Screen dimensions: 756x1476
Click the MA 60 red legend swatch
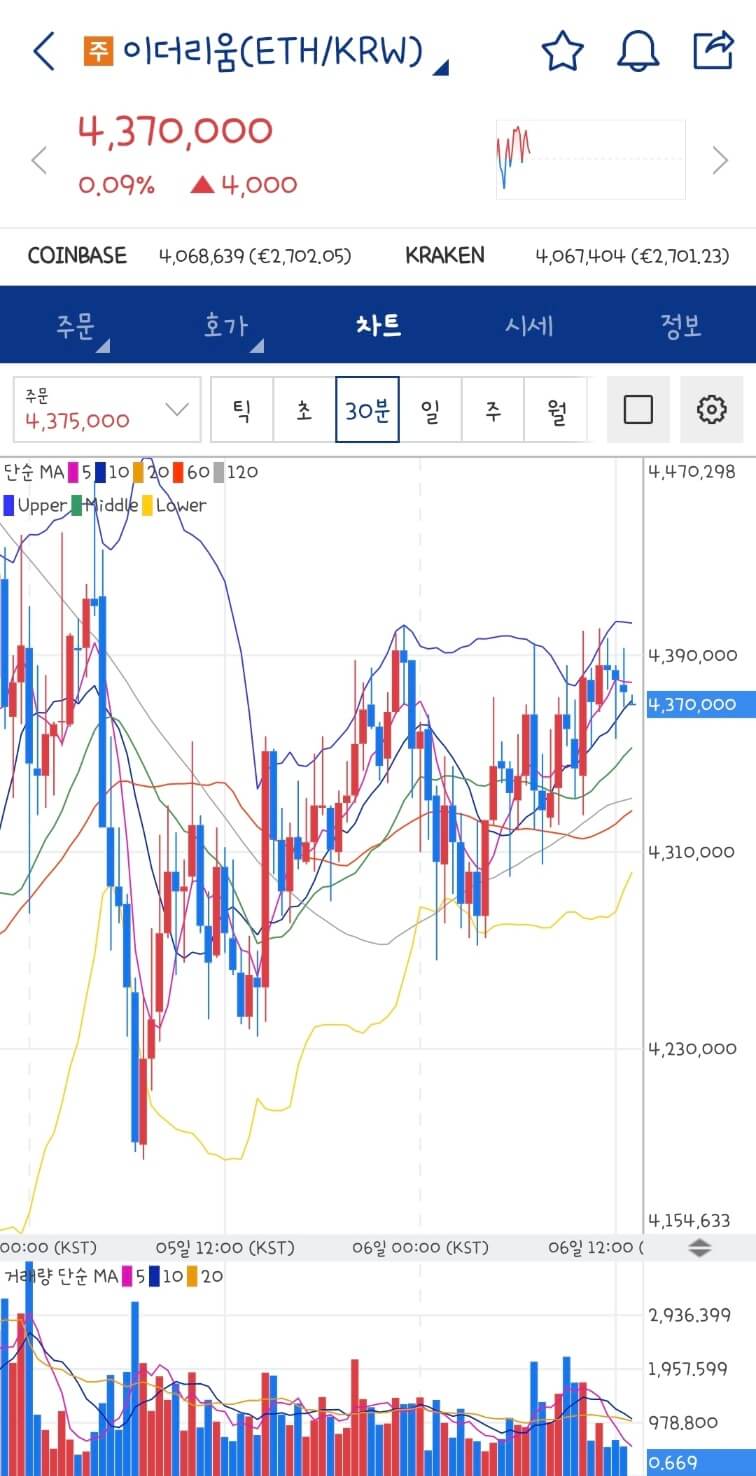(x=177, y=471)
